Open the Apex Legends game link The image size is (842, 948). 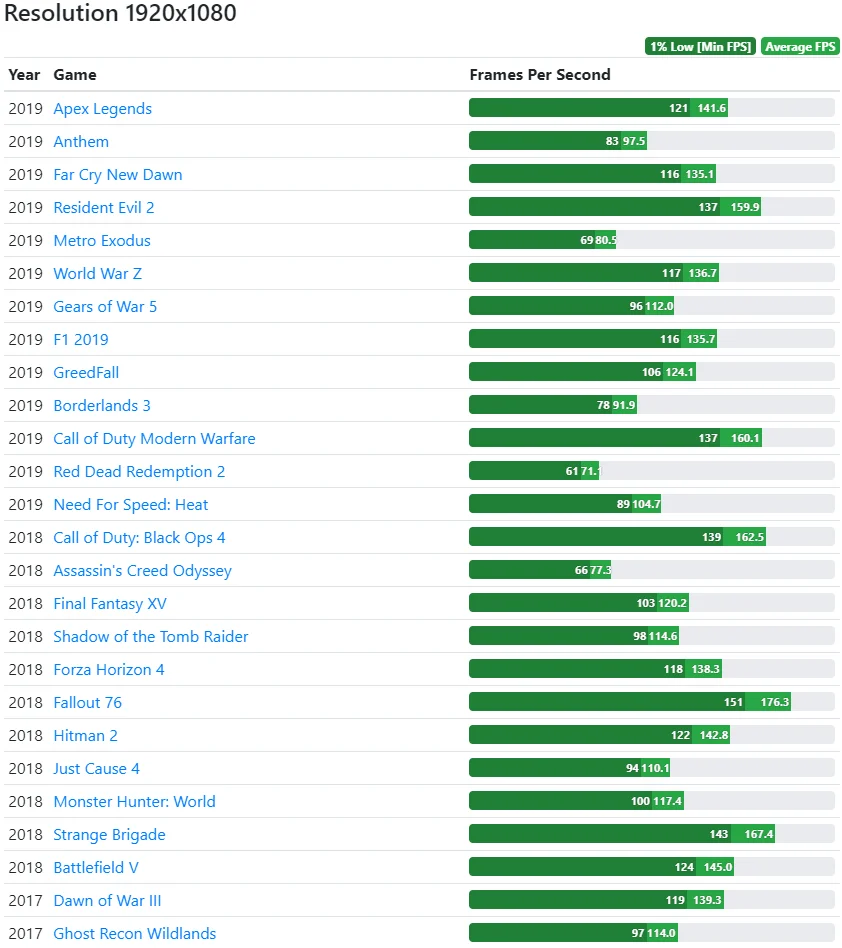pyautogui.click(x=102, y=108)
